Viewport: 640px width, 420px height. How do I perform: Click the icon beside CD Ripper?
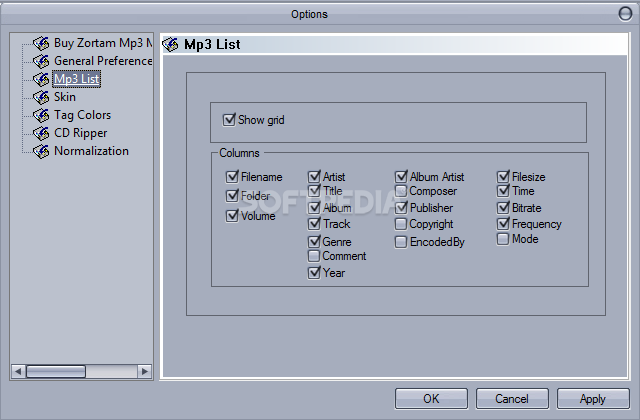(41, 133)
